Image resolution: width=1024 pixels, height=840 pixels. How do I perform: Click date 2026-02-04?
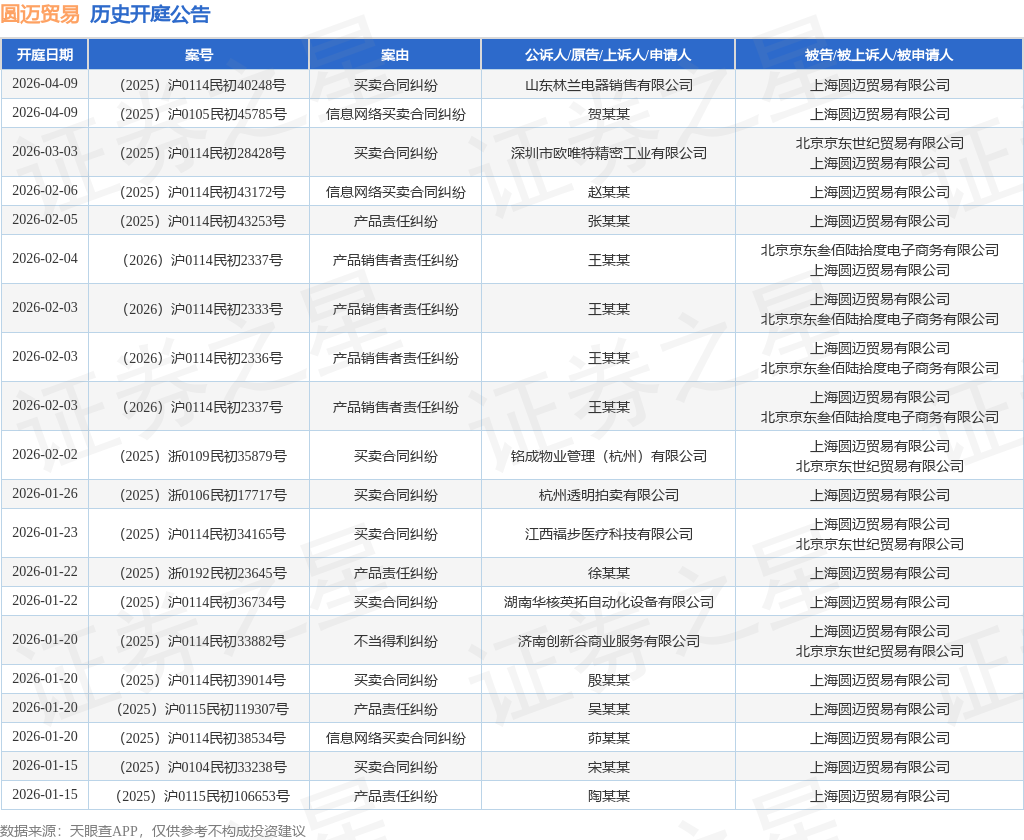click(x=44, y=258)
